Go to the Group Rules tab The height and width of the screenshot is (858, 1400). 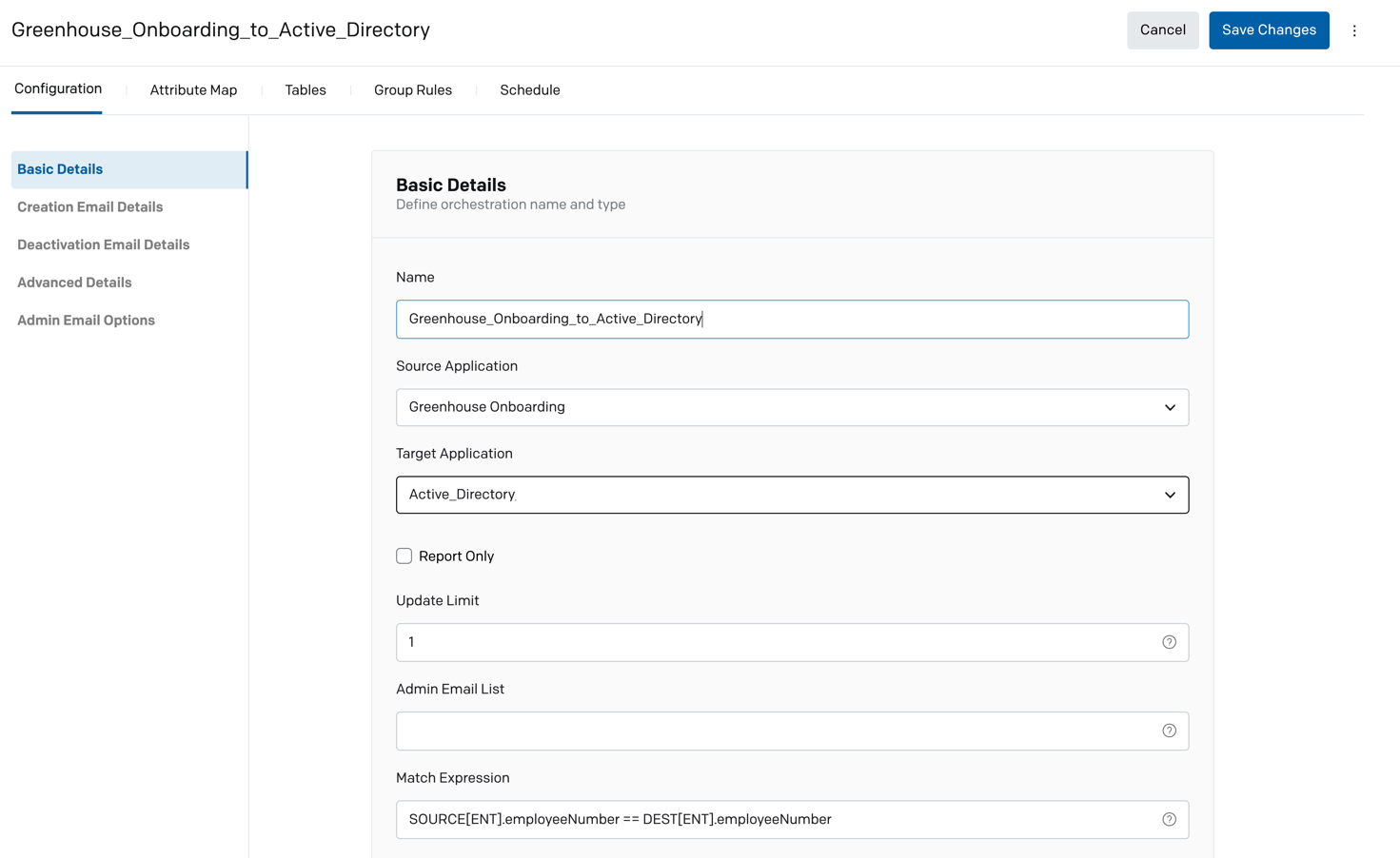413,90
